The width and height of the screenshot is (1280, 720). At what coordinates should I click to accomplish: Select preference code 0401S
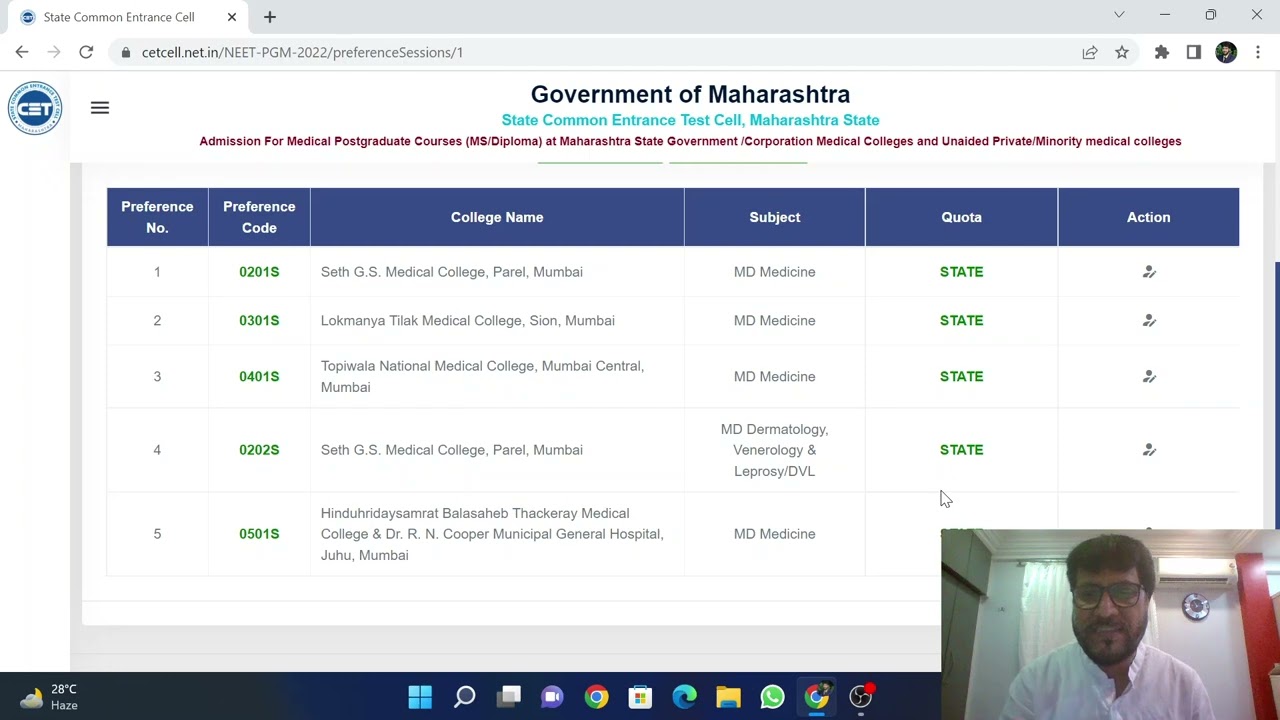[259, 377]
